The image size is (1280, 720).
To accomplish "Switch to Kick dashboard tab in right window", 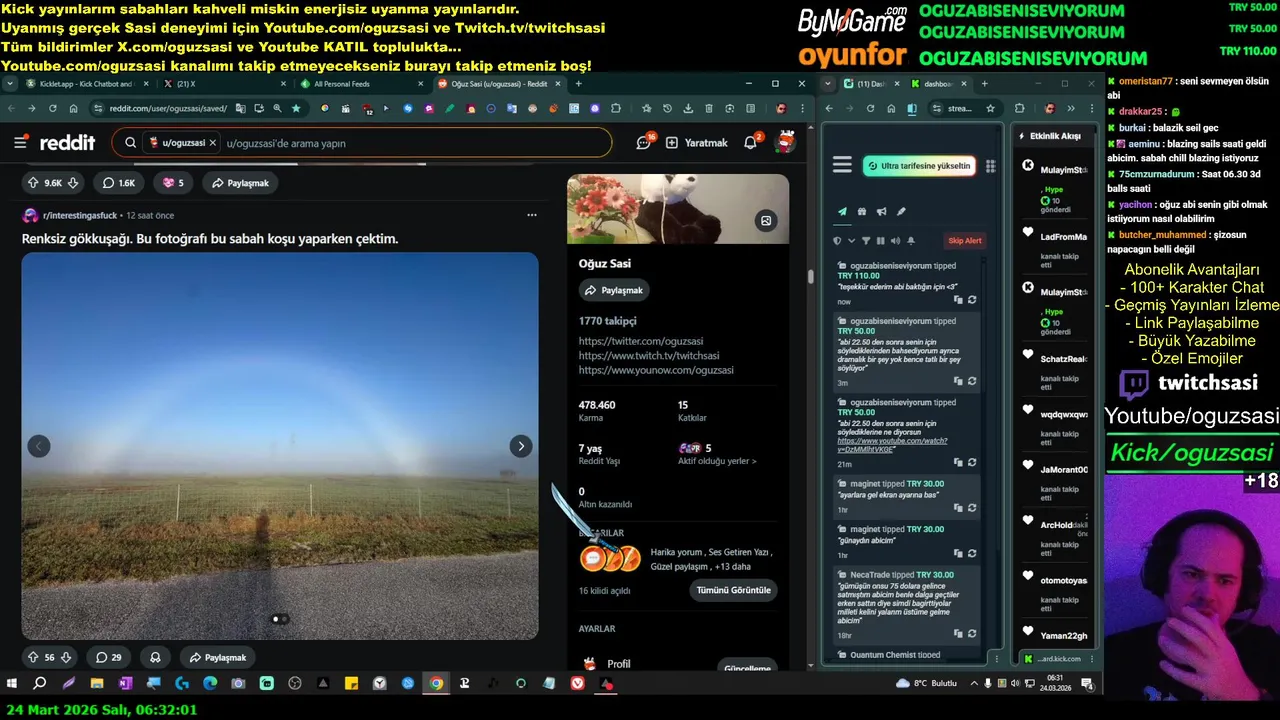I will [939, 84].
